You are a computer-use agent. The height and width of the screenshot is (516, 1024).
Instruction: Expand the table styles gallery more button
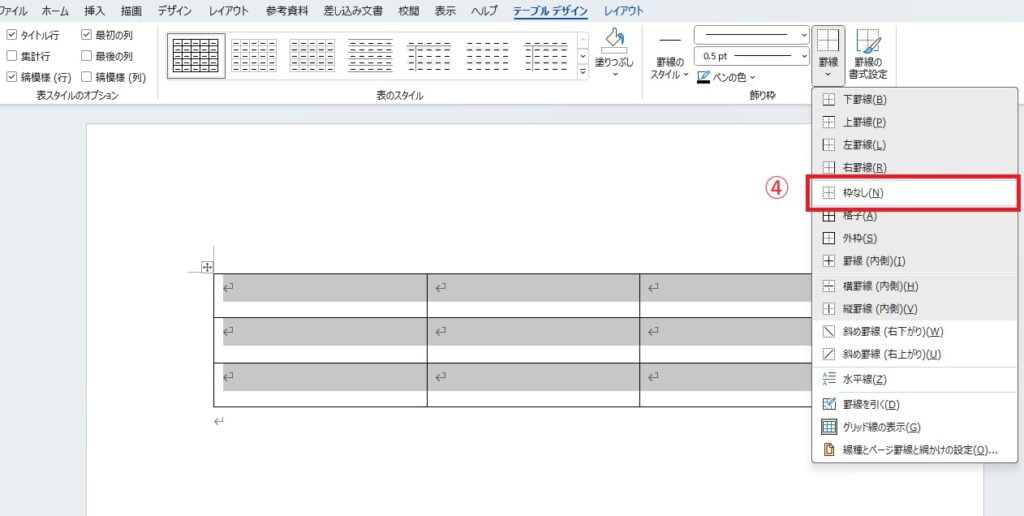pos(583,72)
